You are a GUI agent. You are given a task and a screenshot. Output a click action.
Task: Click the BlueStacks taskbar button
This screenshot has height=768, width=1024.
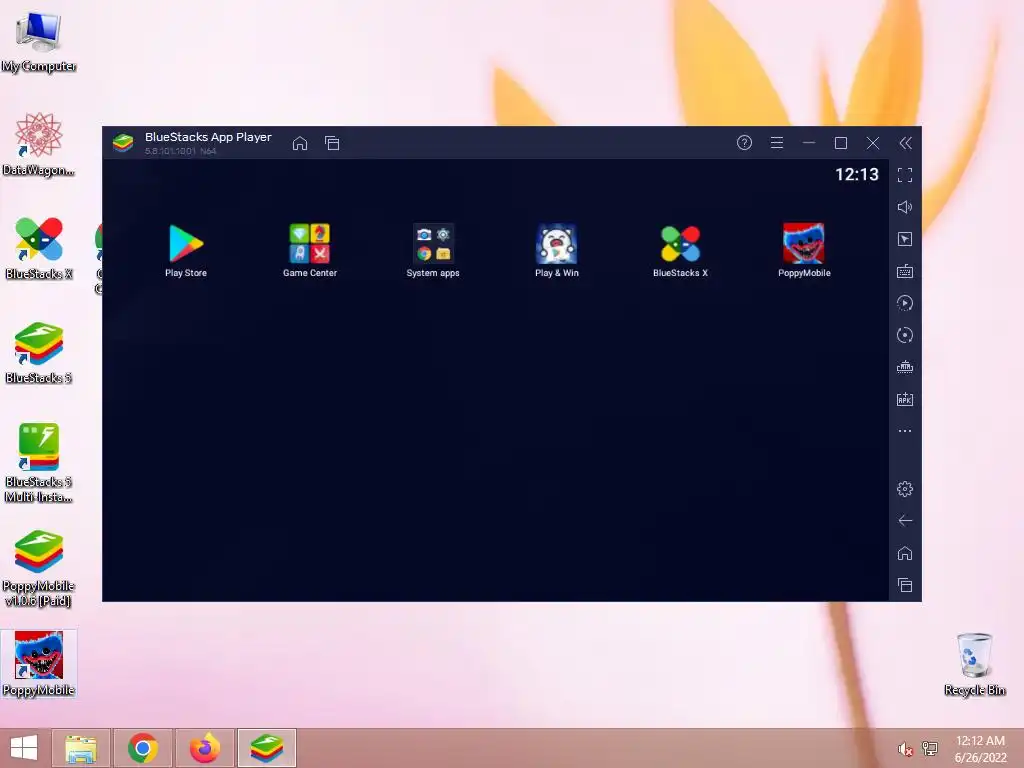coord(266,748)
